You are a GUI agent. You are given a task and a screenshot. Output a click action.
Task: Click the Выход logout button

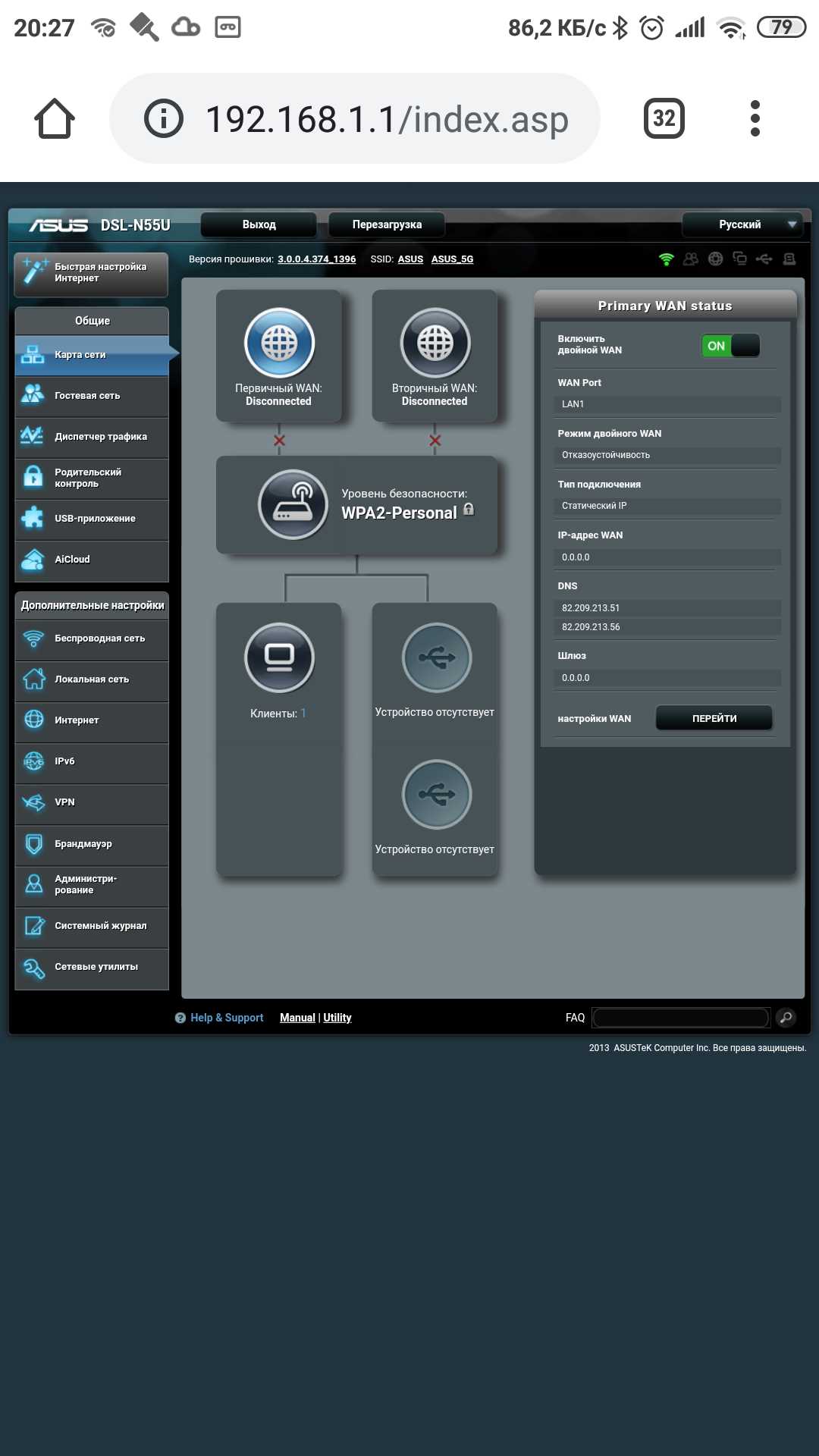point(259,224)
